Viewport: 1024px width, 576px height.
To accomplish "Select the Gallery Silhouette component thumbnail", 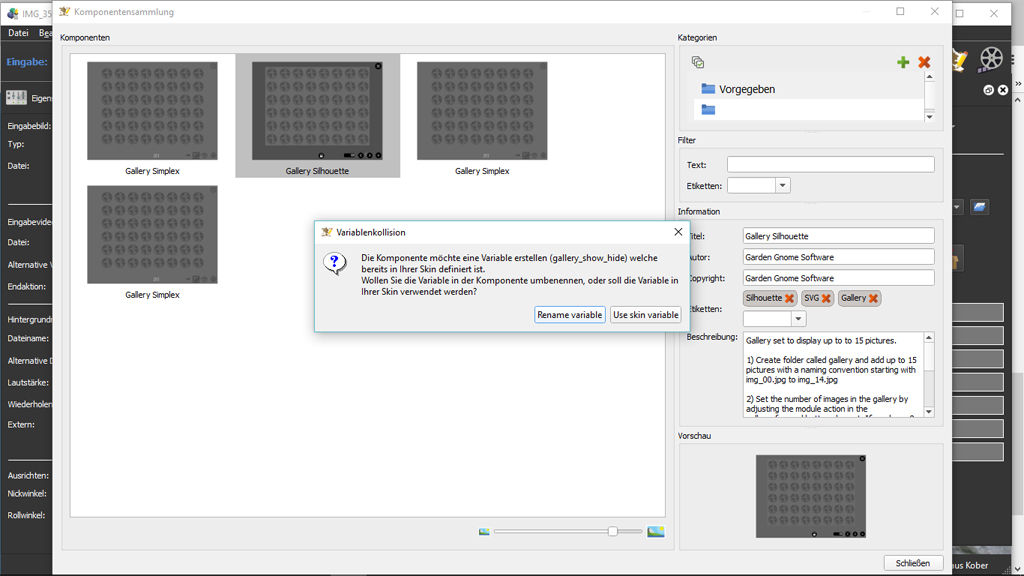I will pyautogui.click(x=317, y=112).
